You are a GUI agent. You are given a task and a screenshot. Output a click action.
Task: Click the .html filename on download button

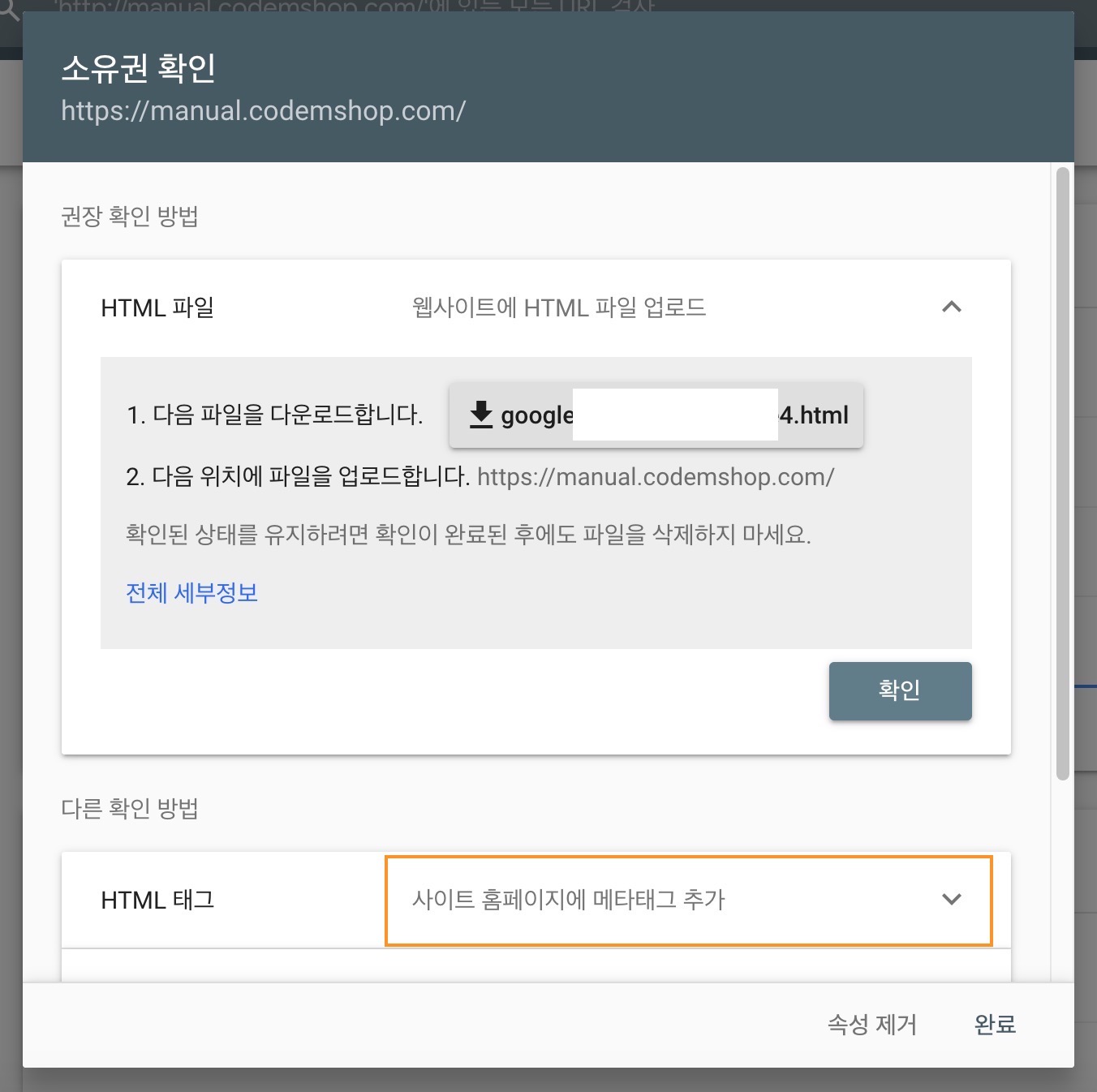814,415
